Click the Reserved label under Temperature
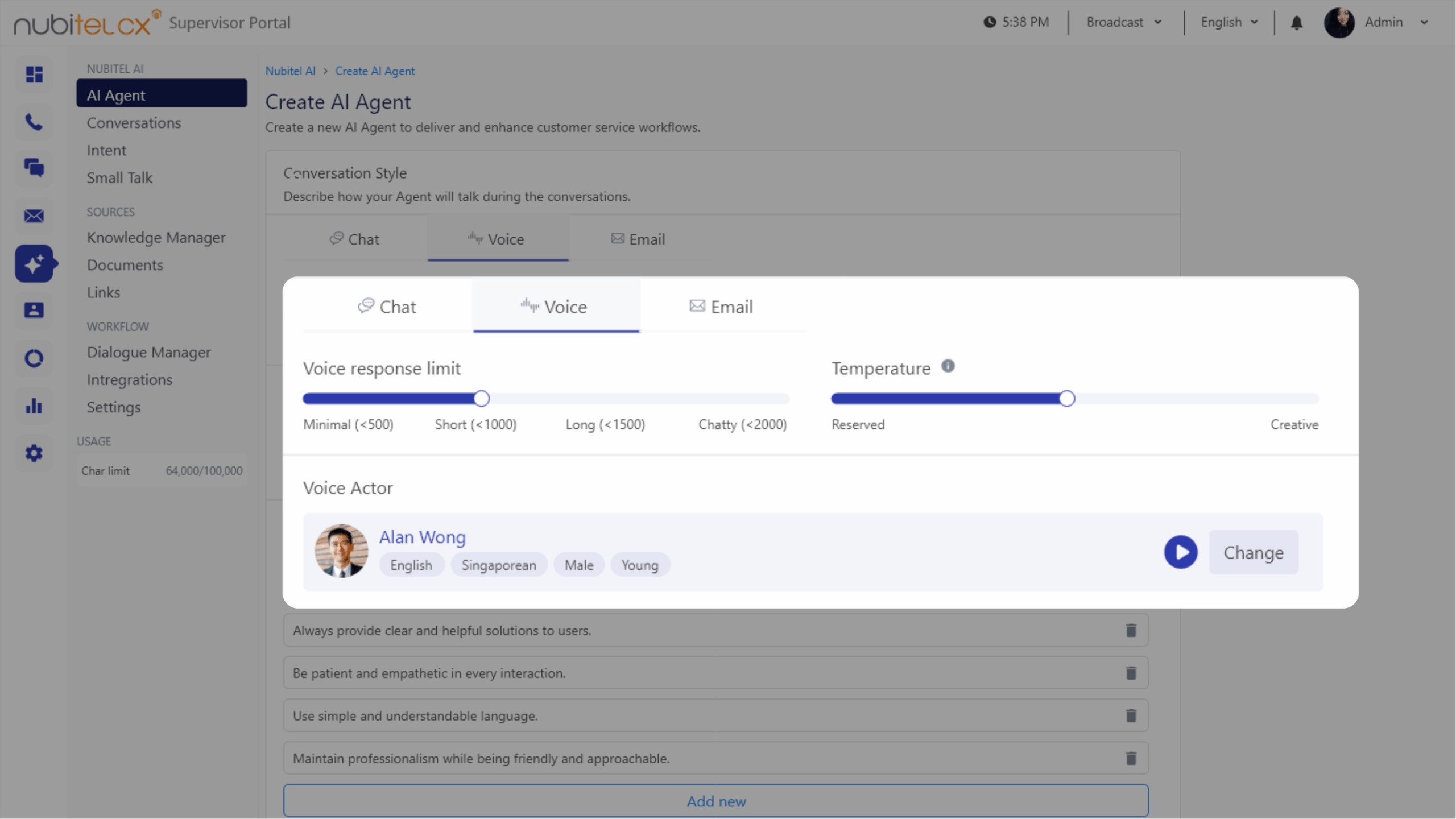 [x=858, y=424]
